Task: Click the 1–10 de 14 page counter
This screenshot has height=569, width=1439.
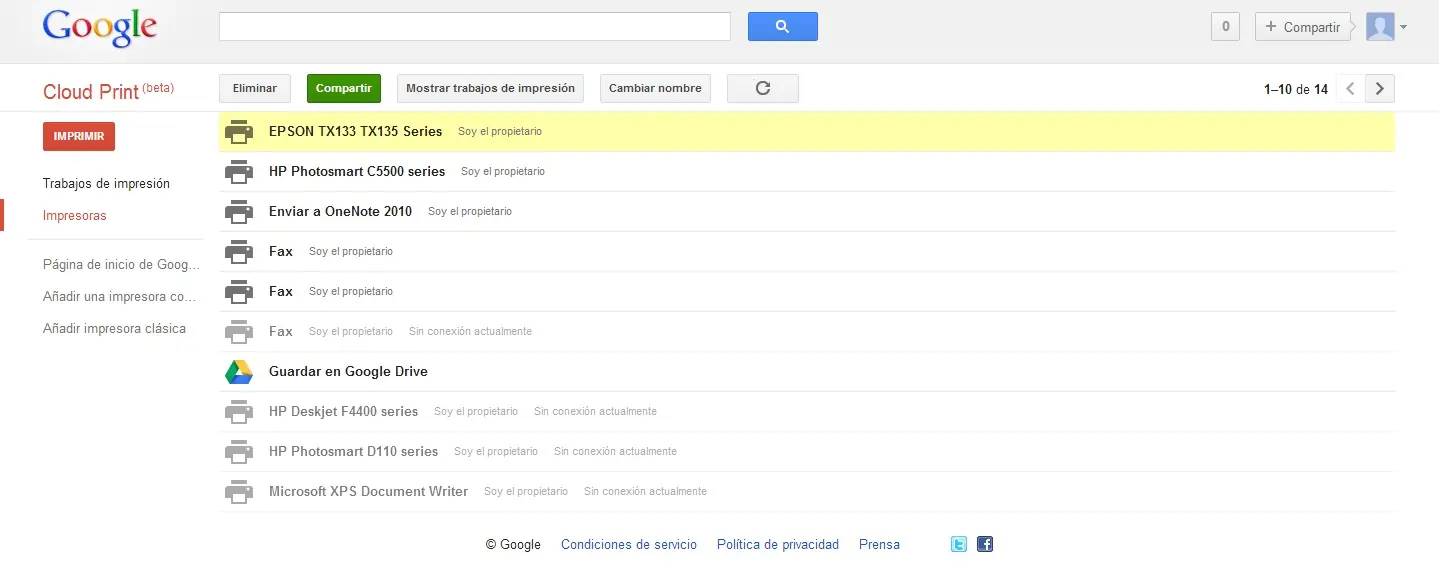Action: coord(1296,89)
